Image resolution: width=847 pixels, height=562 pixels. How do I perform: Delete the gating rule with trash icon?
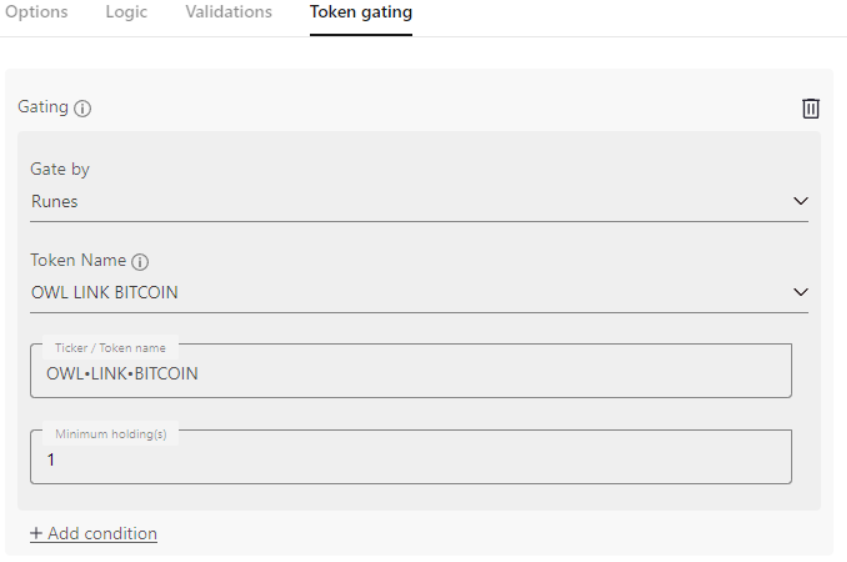tap(811, 108)
